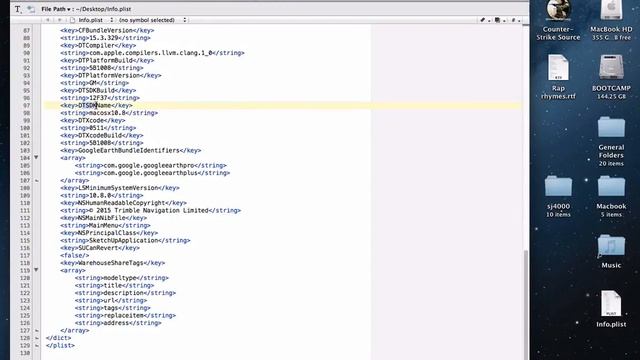Screen dimensions: 640x360
Task: Click the fold end marker at line 107
Action: point(36,180)
